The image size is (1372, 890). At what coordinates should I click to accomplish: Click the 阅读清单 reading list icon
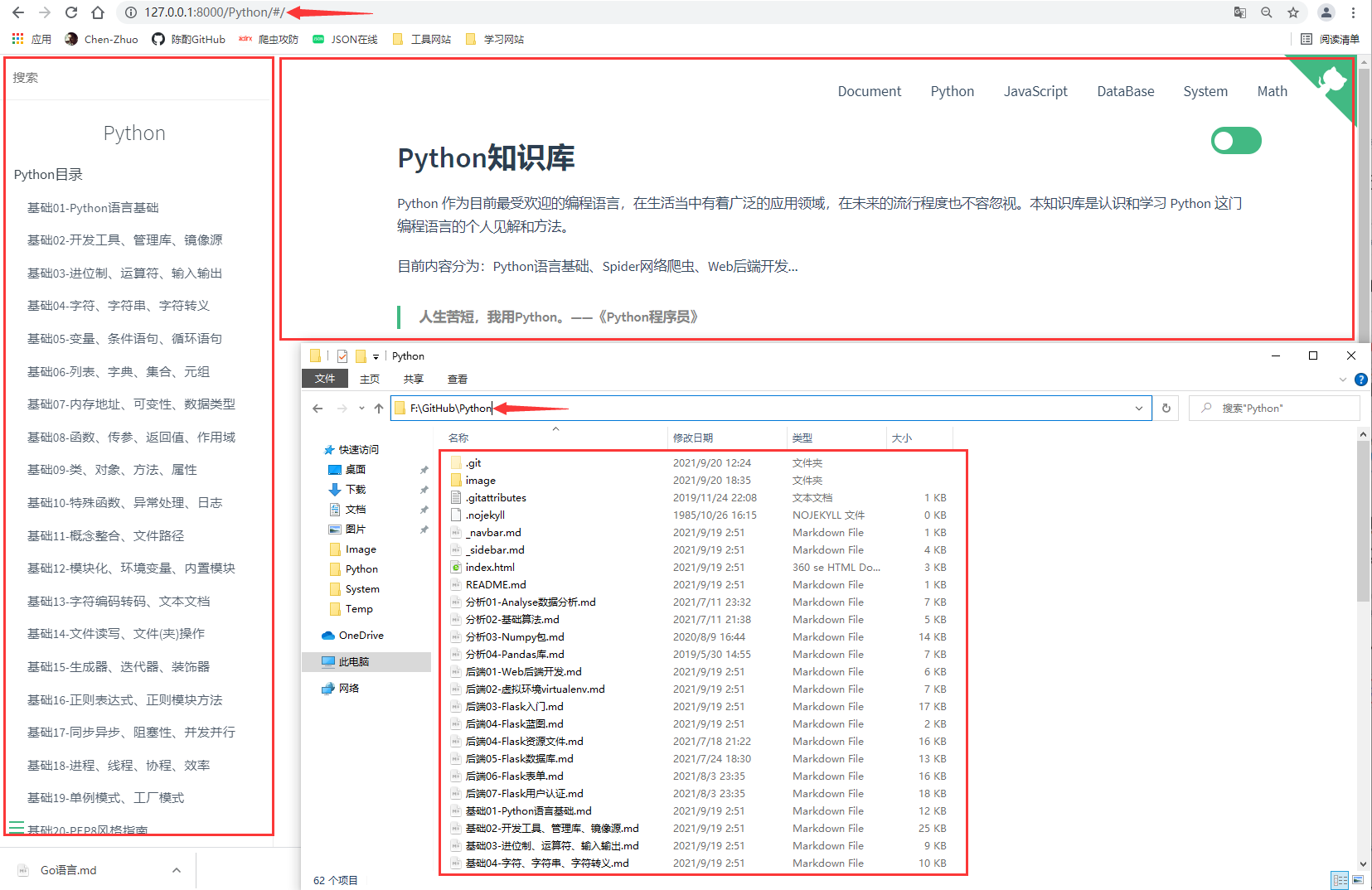(1307, 39)
